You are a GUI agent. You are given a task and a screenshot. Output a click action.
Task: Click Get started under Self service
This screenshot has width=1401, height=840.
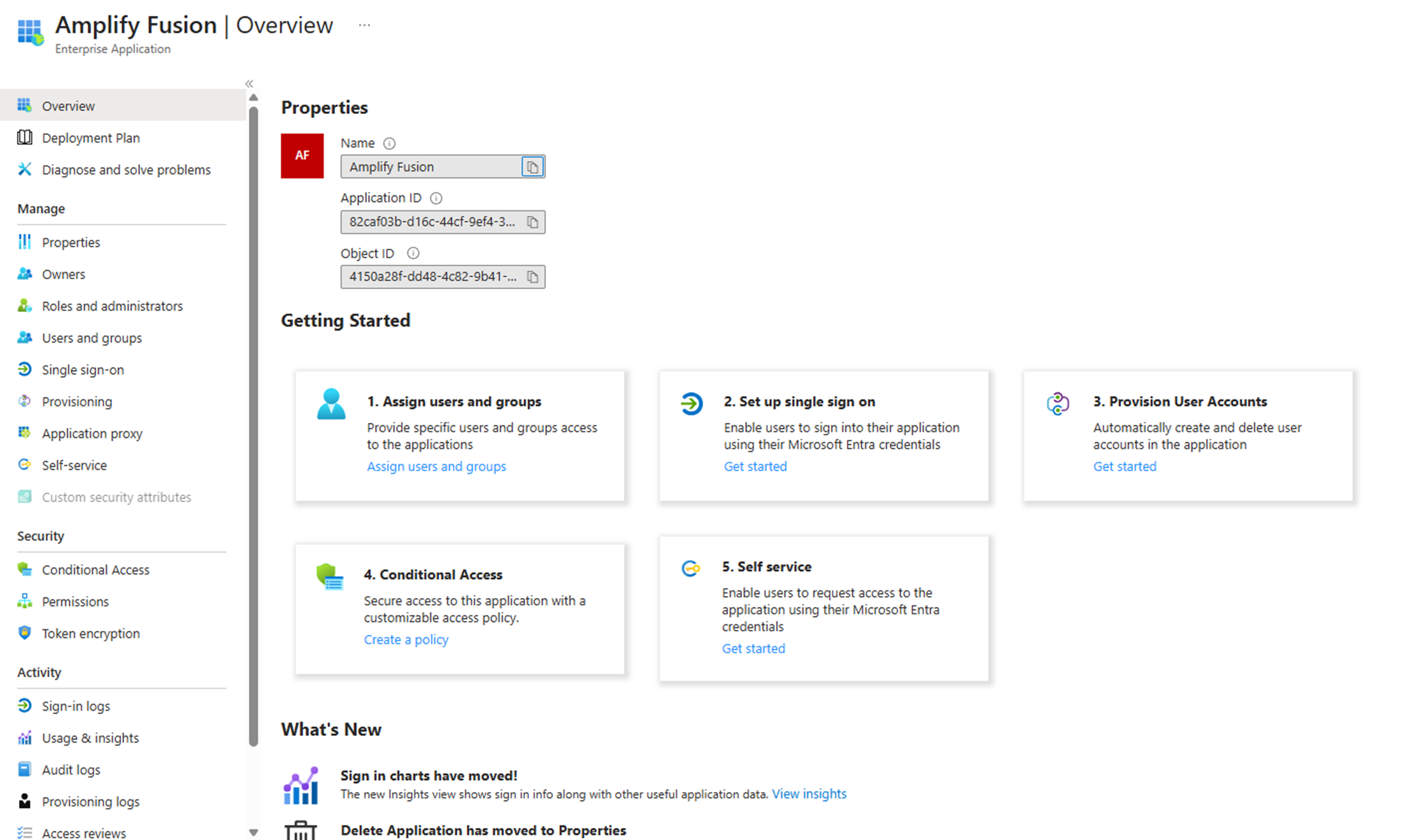[x=753, y=648]
